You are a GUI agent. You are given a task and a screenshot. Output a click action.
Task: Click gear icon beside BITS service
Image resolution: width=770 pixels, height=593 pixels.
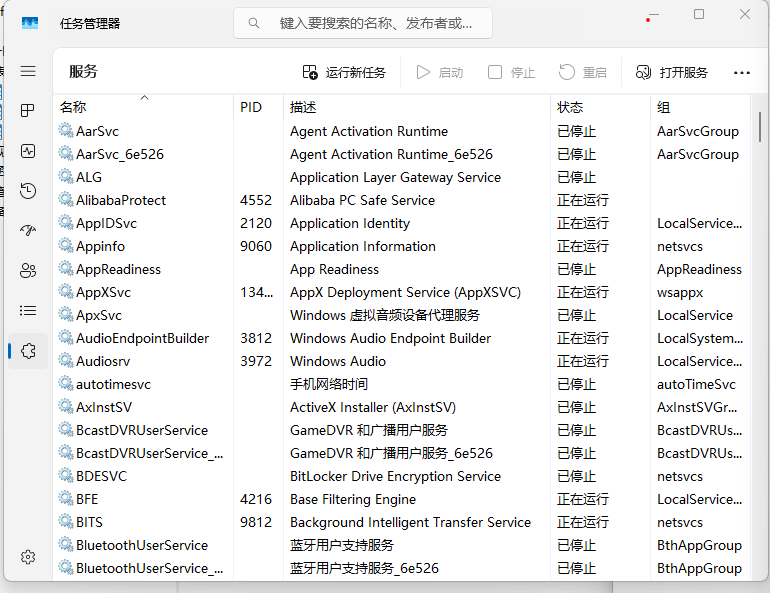[66, 521]
